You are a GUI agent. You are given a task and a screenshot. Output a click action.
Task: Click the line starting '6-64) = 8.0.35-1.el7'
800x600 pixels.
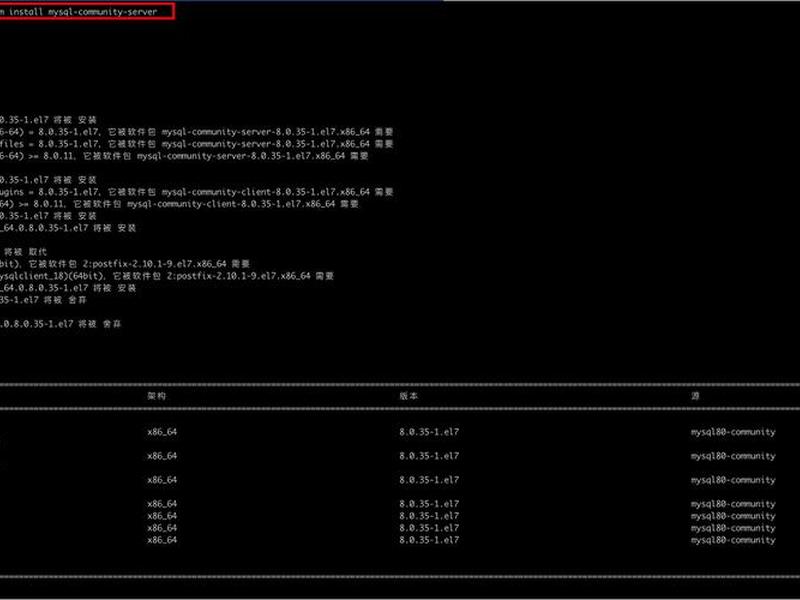pyautogui.click(x=196, y=132)
